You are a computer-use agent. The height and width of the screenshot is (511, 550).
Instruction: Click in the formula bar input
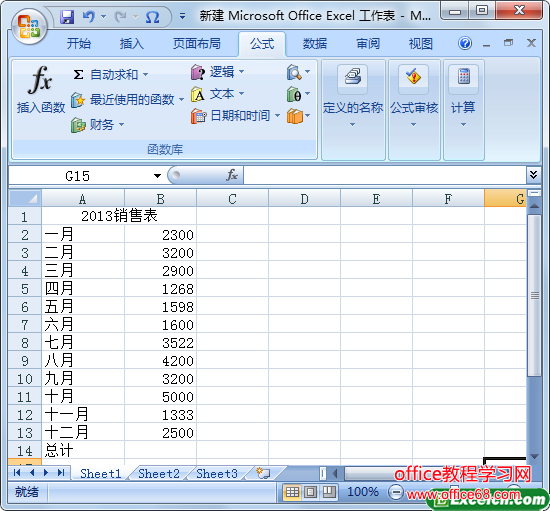[384, 175]
